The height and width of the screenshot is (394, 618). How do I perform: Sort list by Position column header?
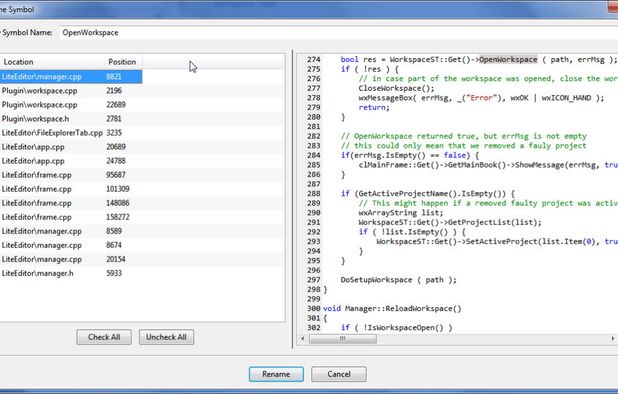pyautogui.click(x=123, y=62)
